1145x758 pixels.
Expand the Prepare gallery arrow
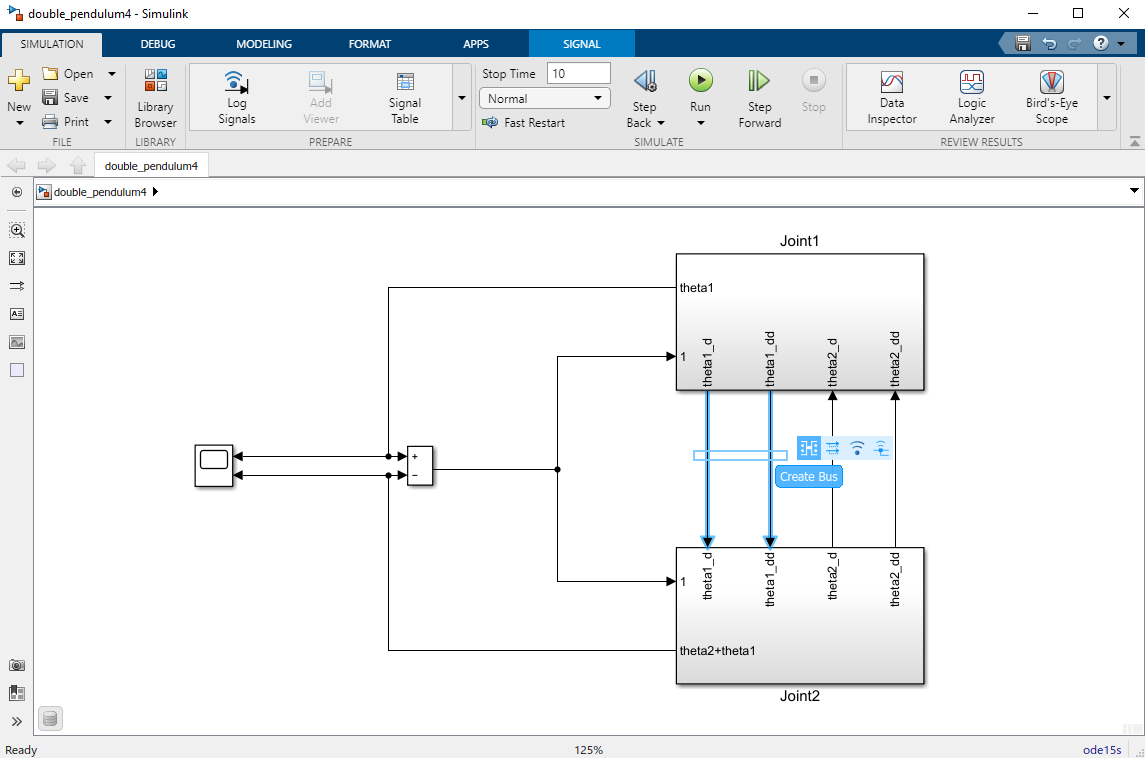point(462,98)
